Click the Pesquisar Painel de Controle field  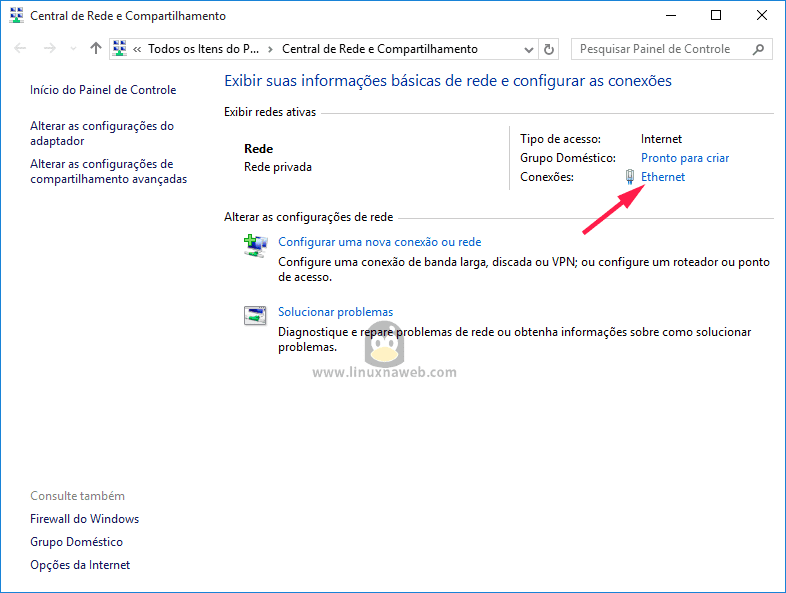[x=660, y=49]
